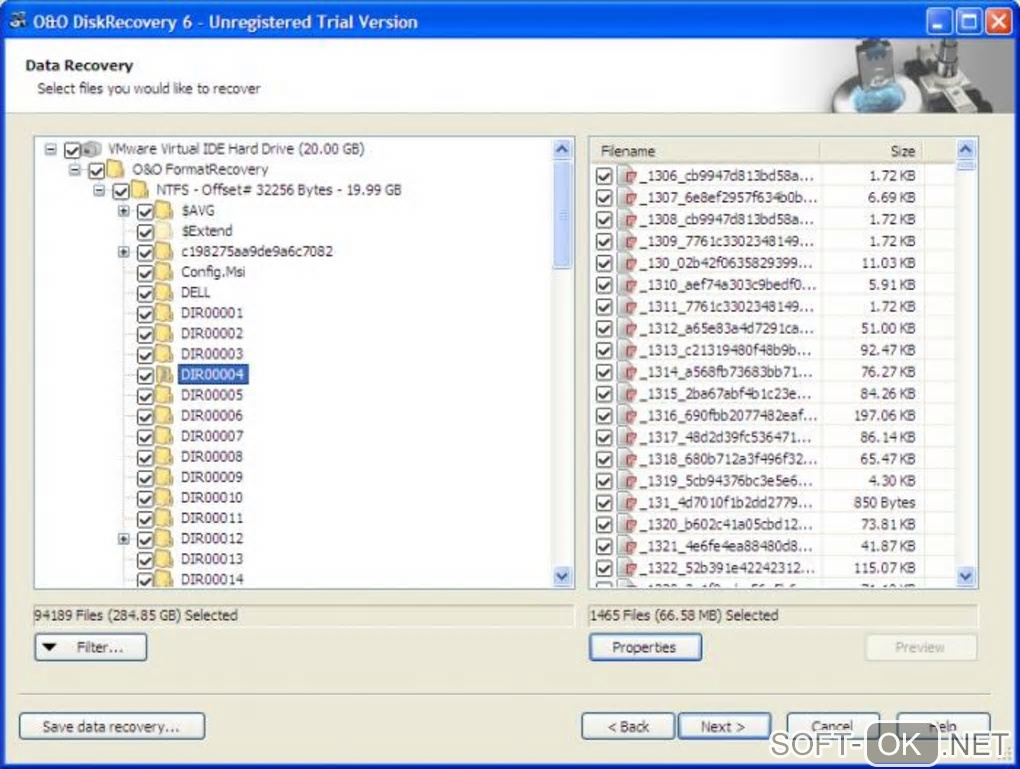Uncheck the _1314_a568fb73683bb71 file checkbox
Image resolution: width=1020 pixels, height=769 pixels.
coord(604,373)
